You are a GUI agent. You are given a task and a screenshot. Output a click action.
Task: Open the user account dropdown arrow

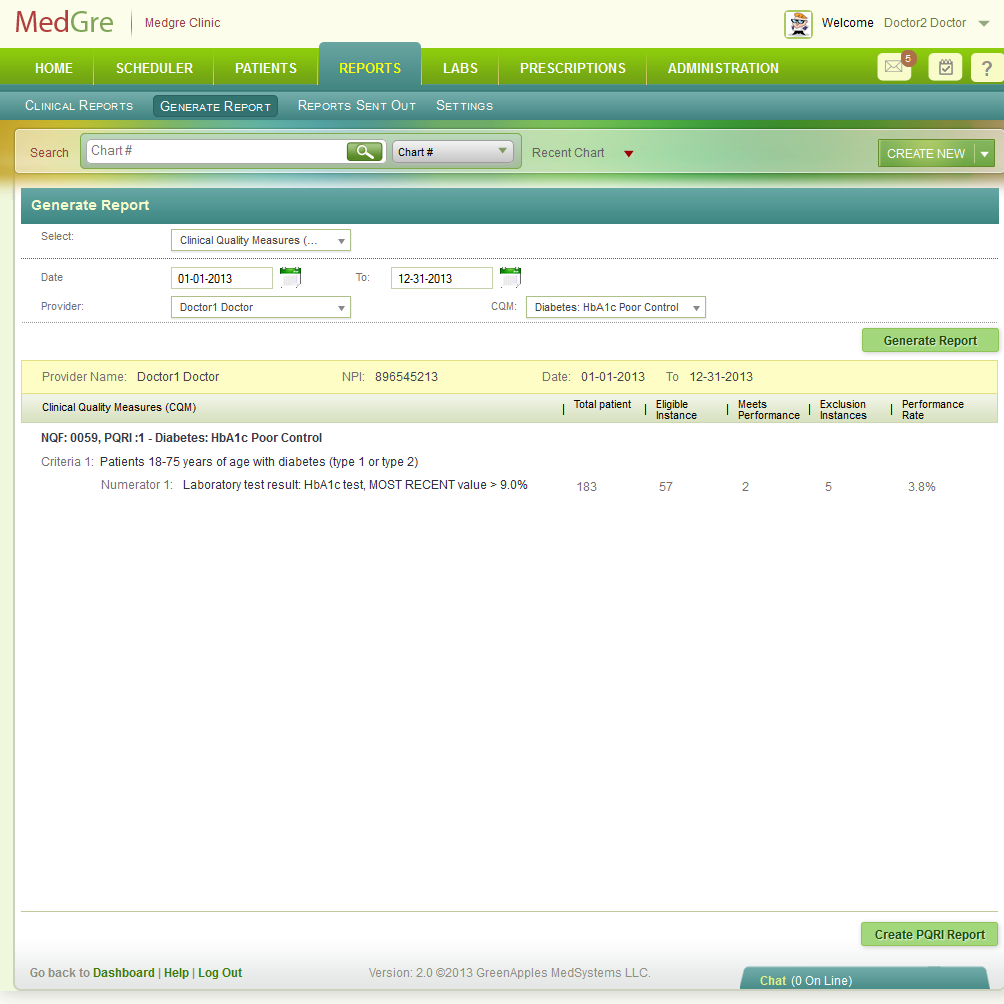coord(983,24)
